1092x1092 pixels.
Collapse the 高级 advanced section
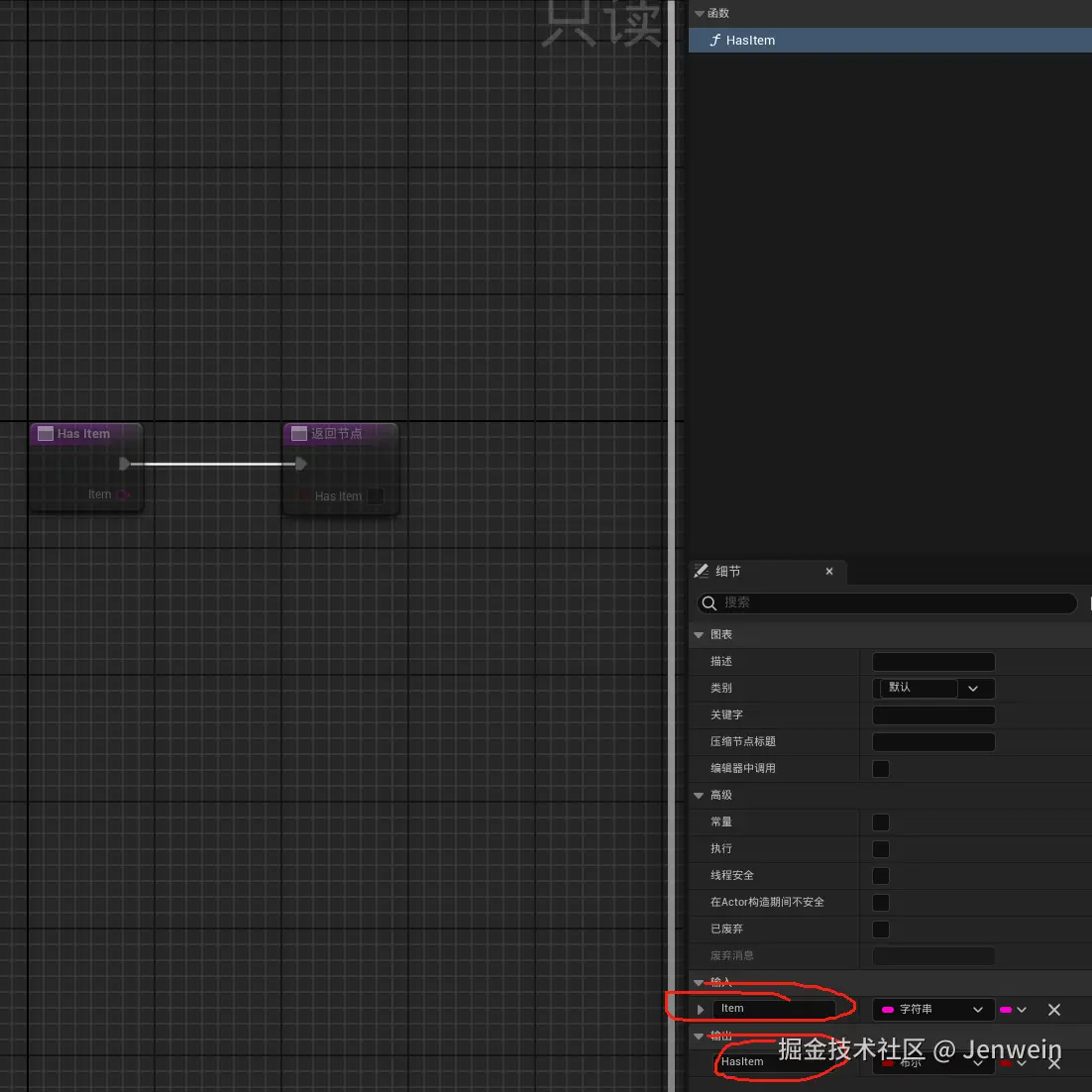pyautogui.click(x=699, y=796)
